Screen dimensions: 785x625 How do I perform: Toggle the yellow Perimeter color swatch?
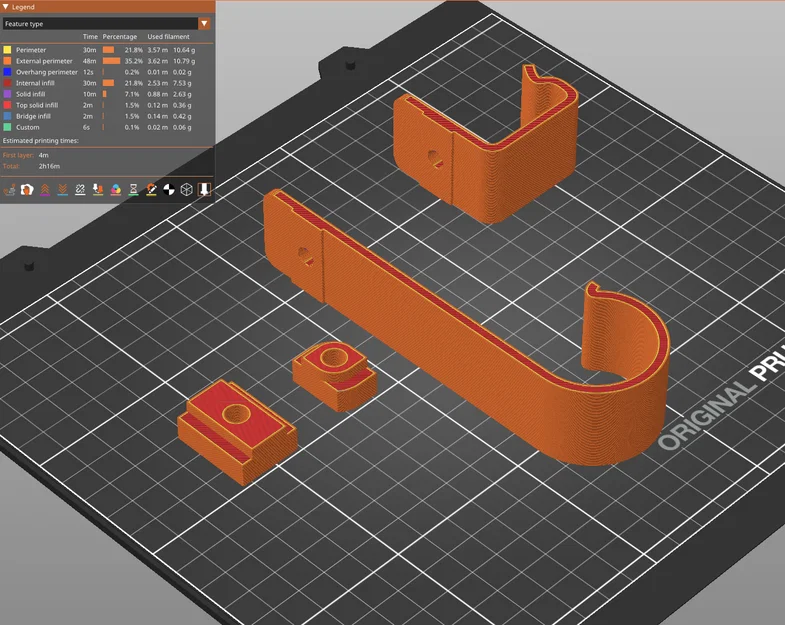tap(7, 50)
